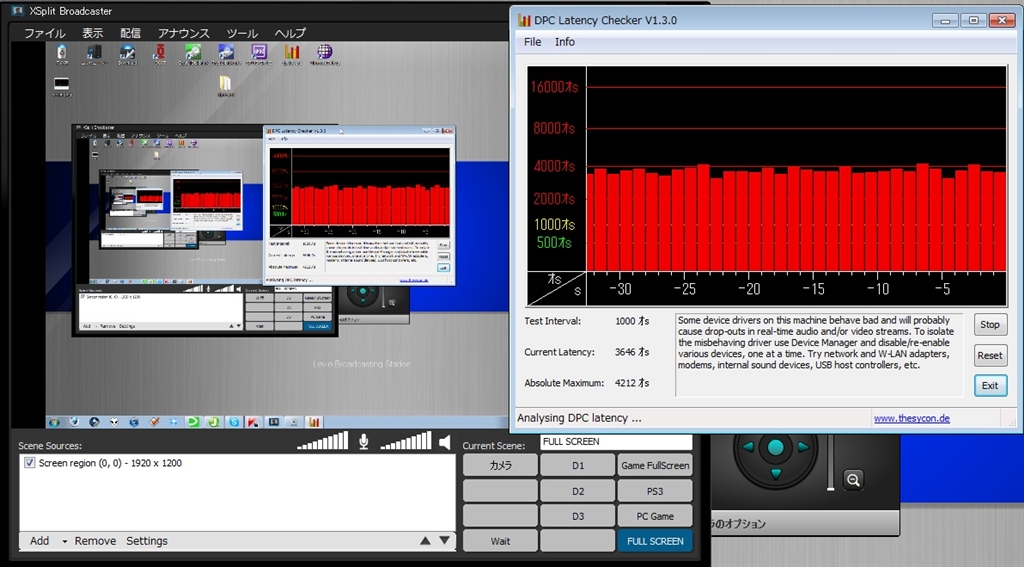Open the ファイル menu in XSplit
The height and width of the screenshot is (567, 1024).
click(44, 33)
